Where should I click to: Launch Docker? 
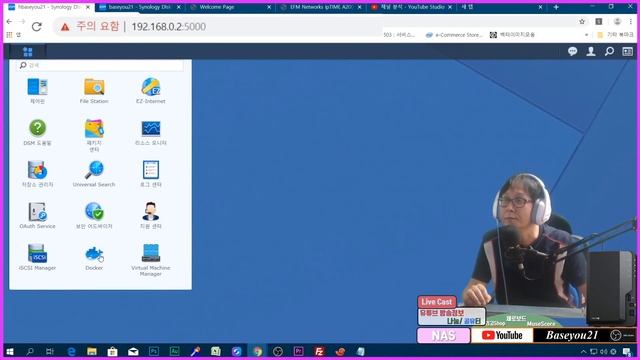tap(94, 257)
